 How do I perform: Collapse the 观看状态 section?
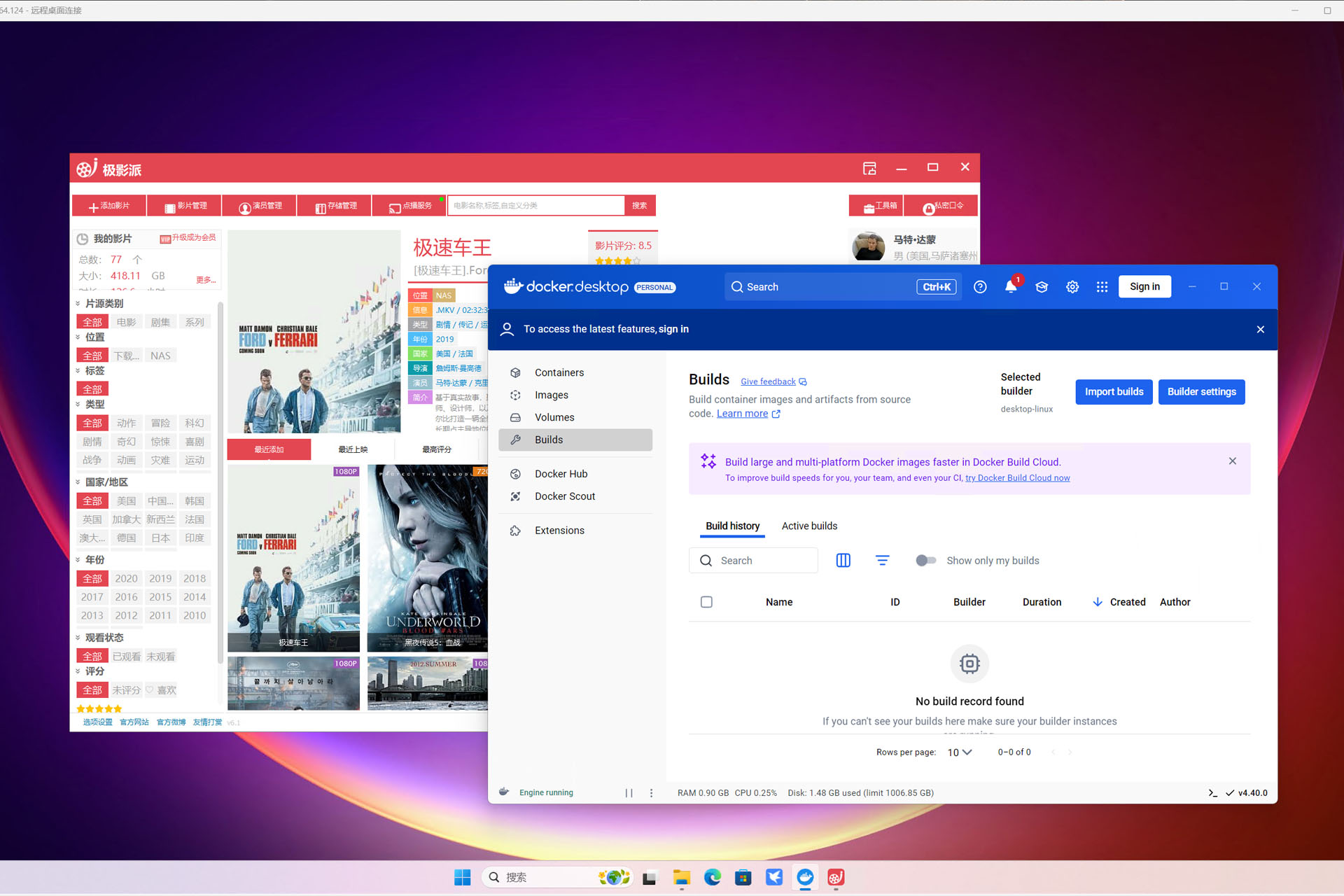coord(78,638)
